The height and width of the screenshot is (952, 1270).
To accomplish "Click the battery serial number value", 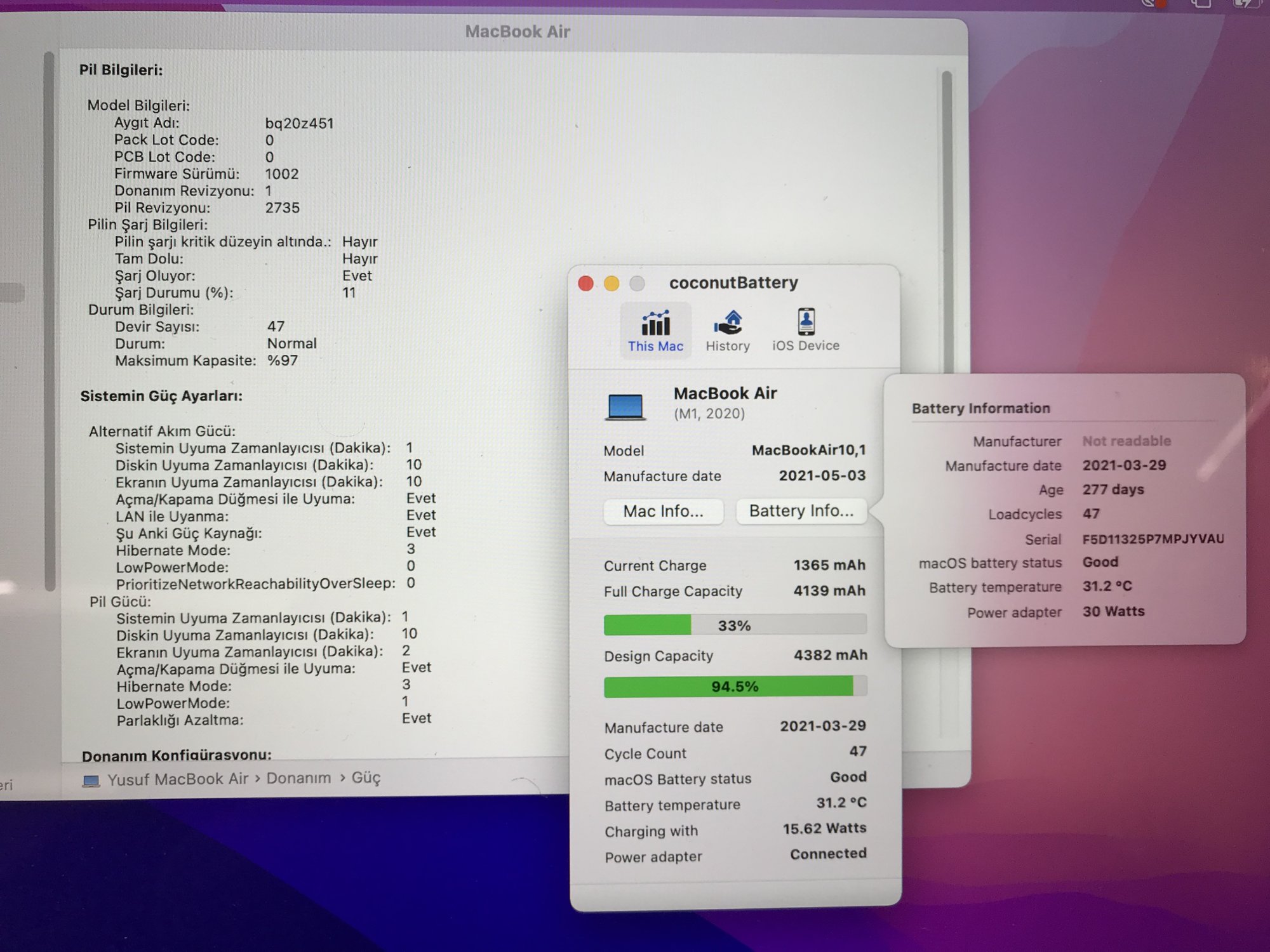I will (x=1153, y=539).
